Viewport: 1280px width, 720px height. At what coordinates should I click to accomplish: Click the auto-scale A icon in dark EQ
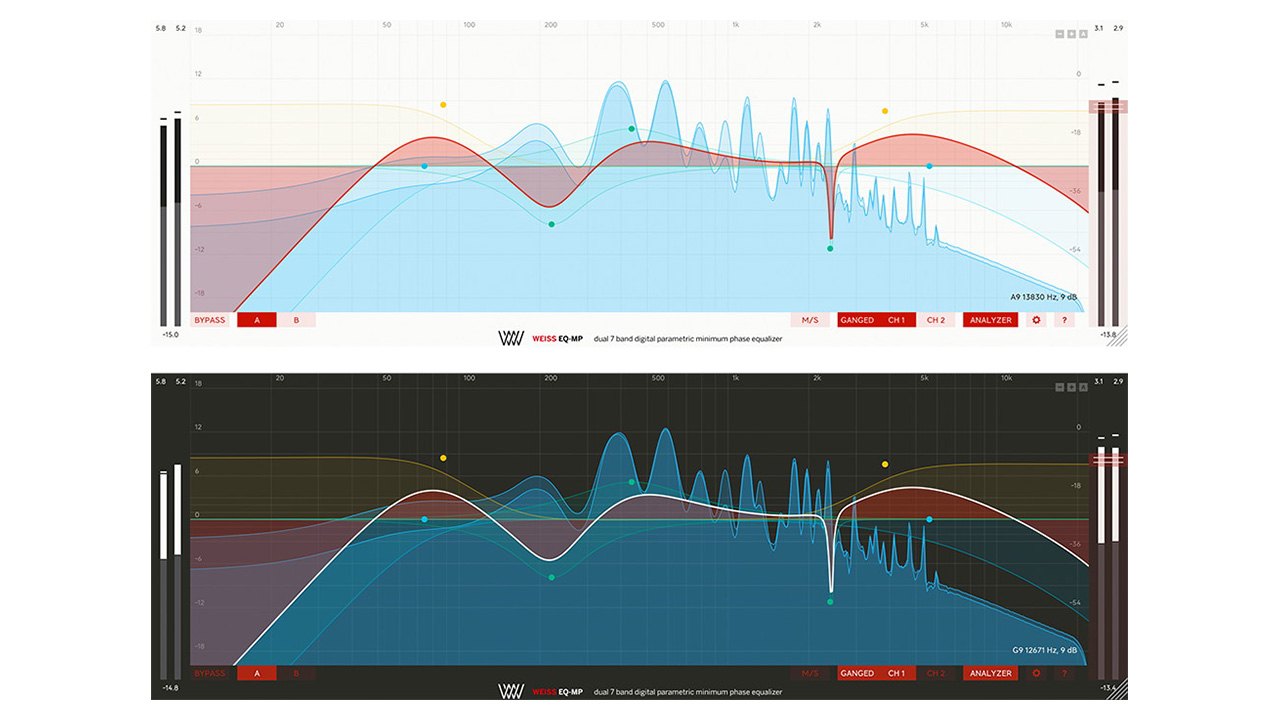[x=1082, y=387]
